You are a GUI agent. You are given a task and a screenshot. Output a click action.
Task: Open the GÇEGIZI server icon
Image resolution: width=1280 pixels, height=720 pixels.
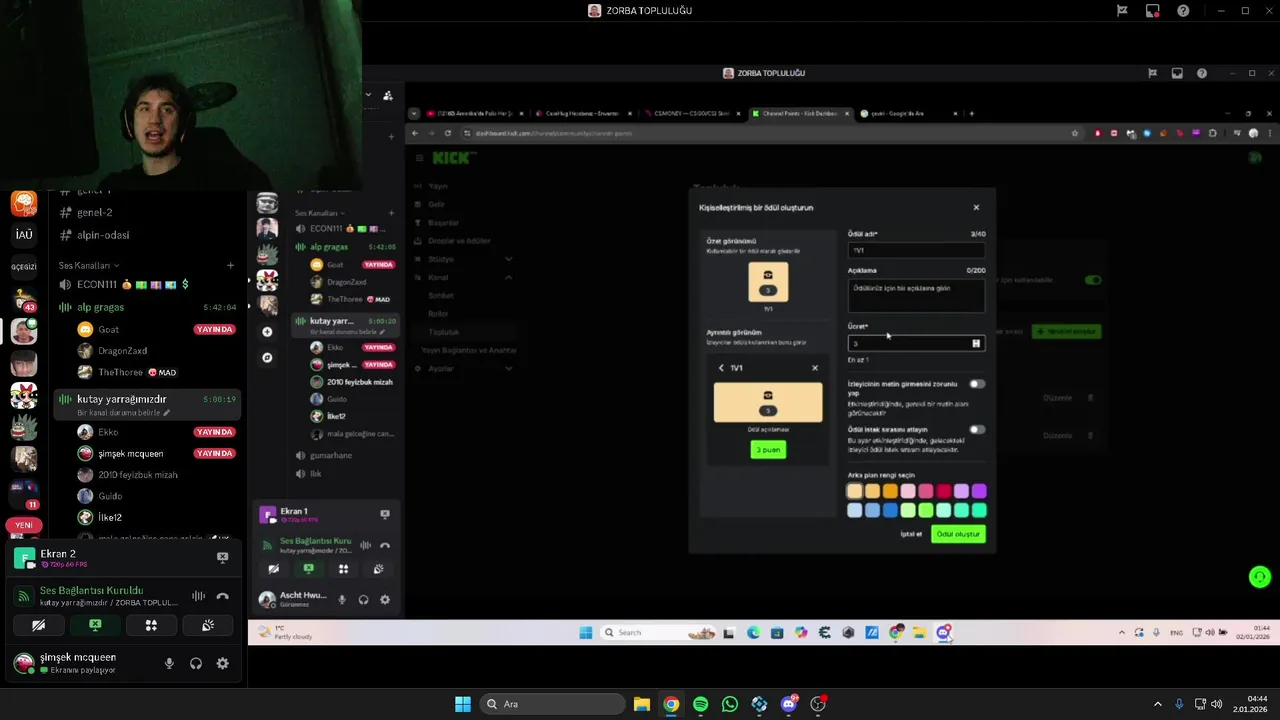click(x=24, y=267)
